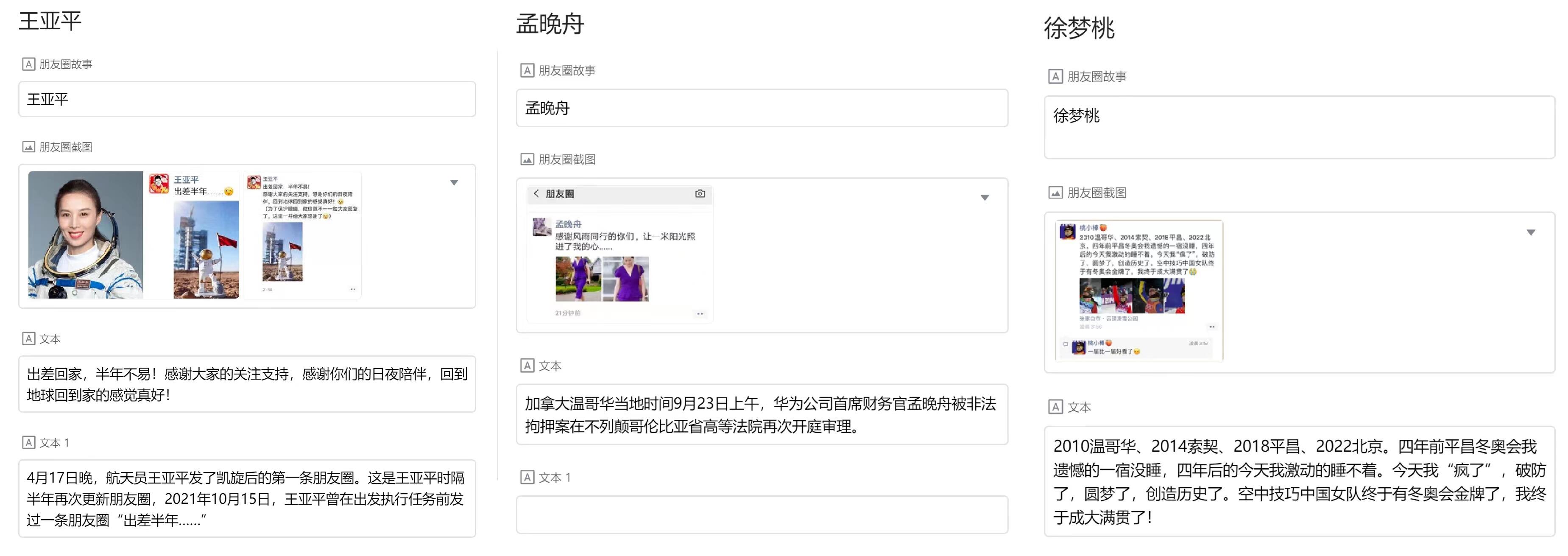This screenshot has width=1568, height=556.
Task: Click the text icon beside 孟晚舟 文本 1 label
Action: coord(527,478)
